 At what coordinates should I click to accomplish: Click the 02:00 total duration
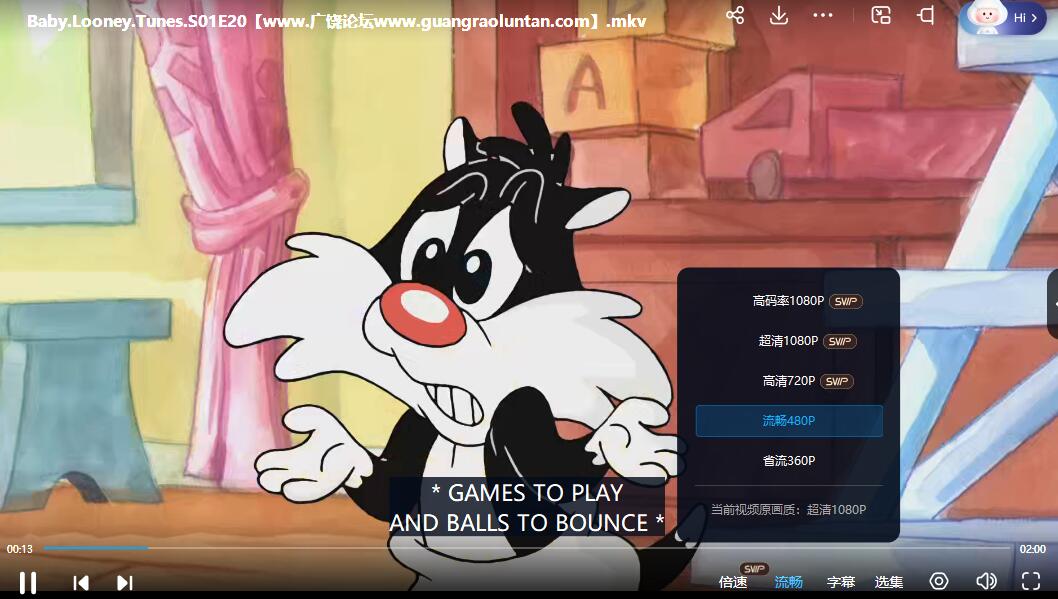pyautogui.click(x=1032, y=549)
